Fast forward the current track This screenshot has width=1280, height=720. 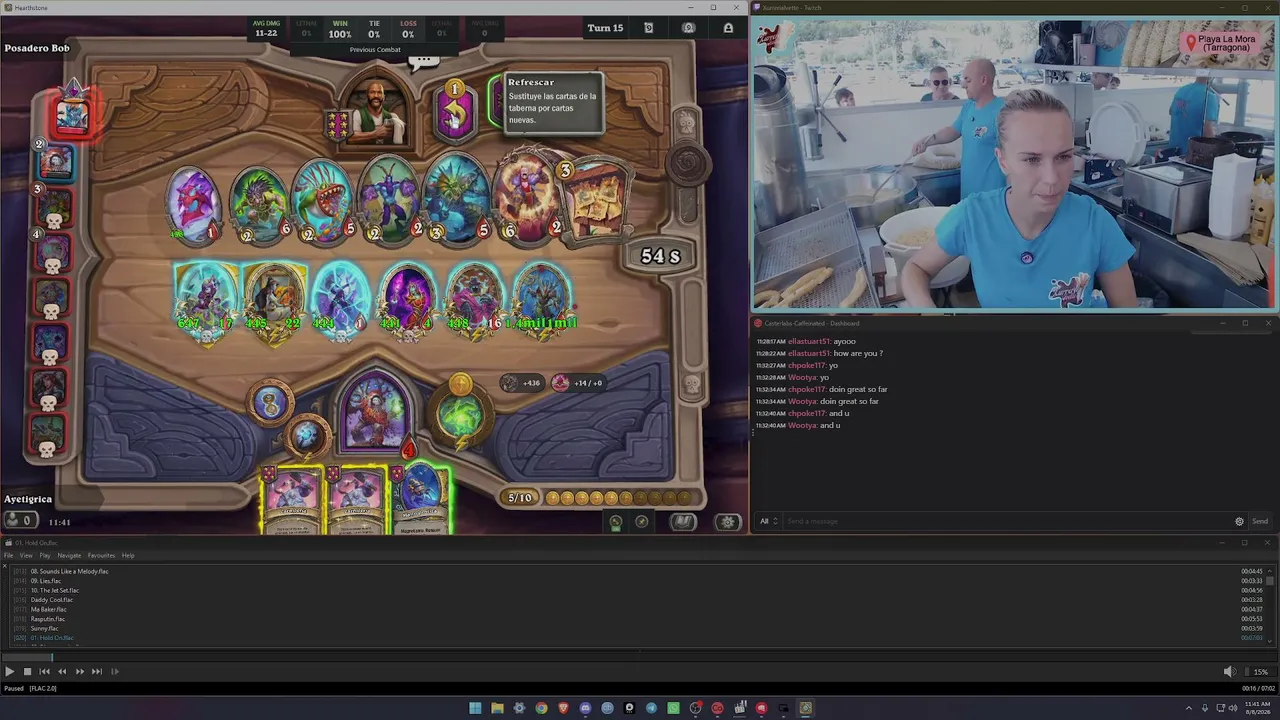click(x=80, y=672)
